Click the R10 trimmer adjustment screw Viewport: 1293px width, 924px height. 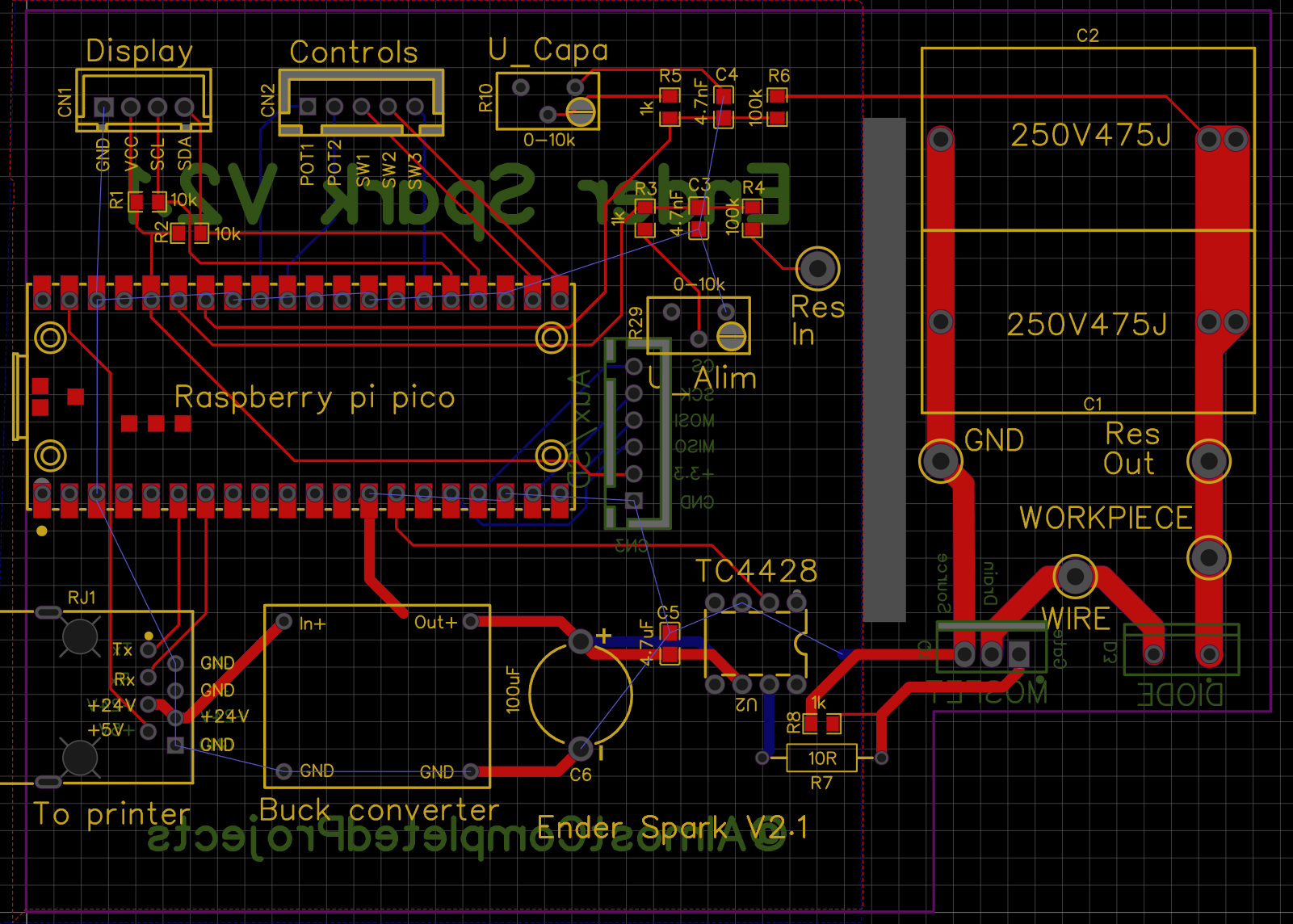581,111
